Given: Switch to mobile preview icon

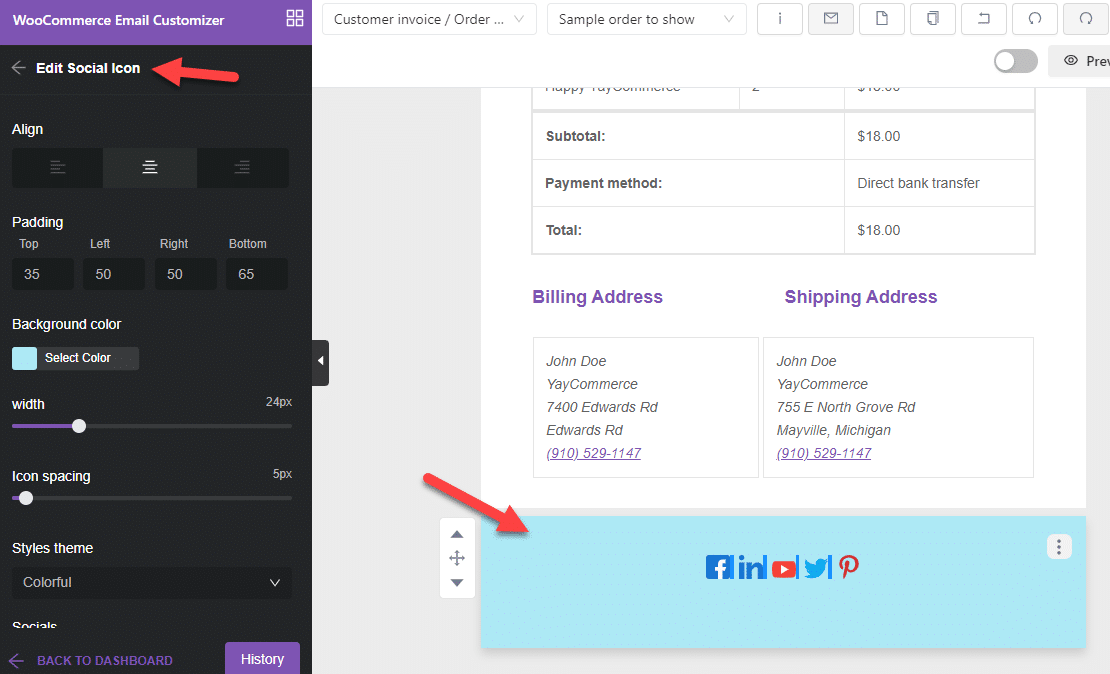Looking at the screenshot, I should [x=932, y=19].
